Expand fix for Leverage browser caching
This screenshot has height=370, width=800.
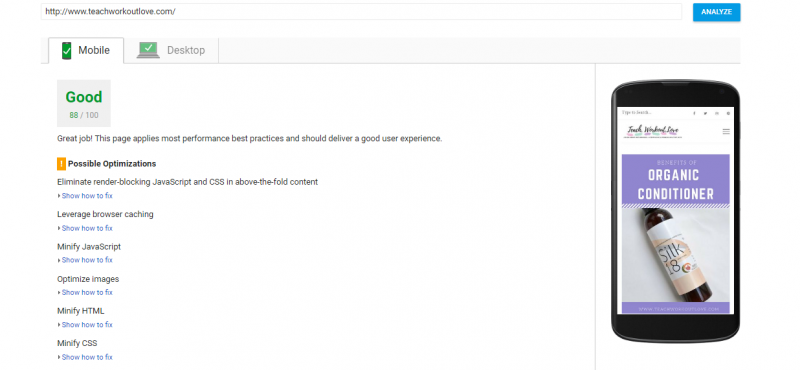click(x=85, y=228)
